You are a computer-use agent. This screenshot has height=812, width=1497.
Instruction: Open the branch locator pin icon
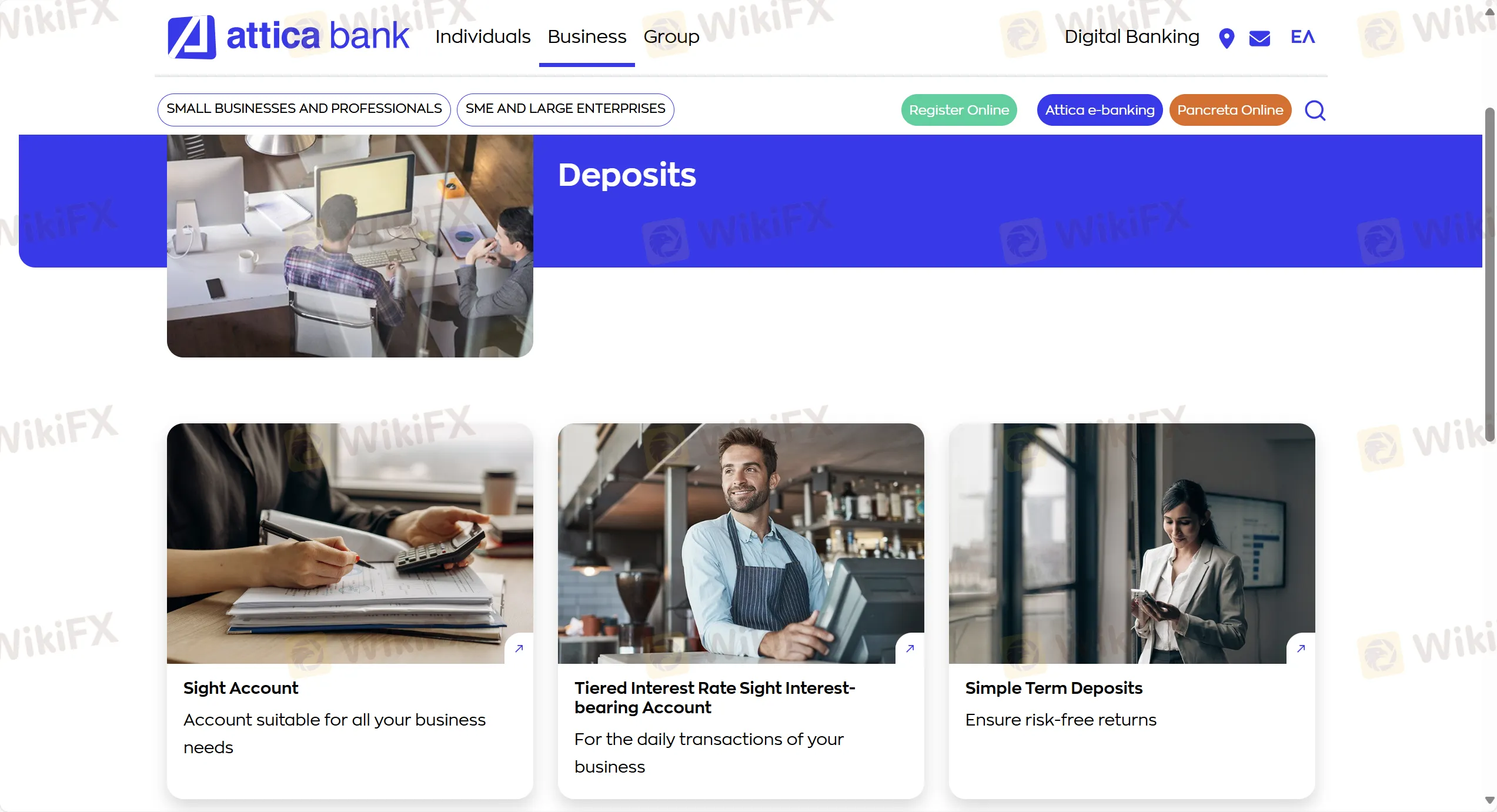point(1227,38)
